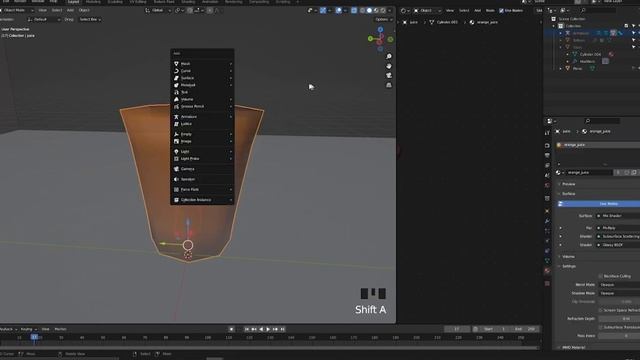Click the current frame marker on timeline

coord(34,337)
